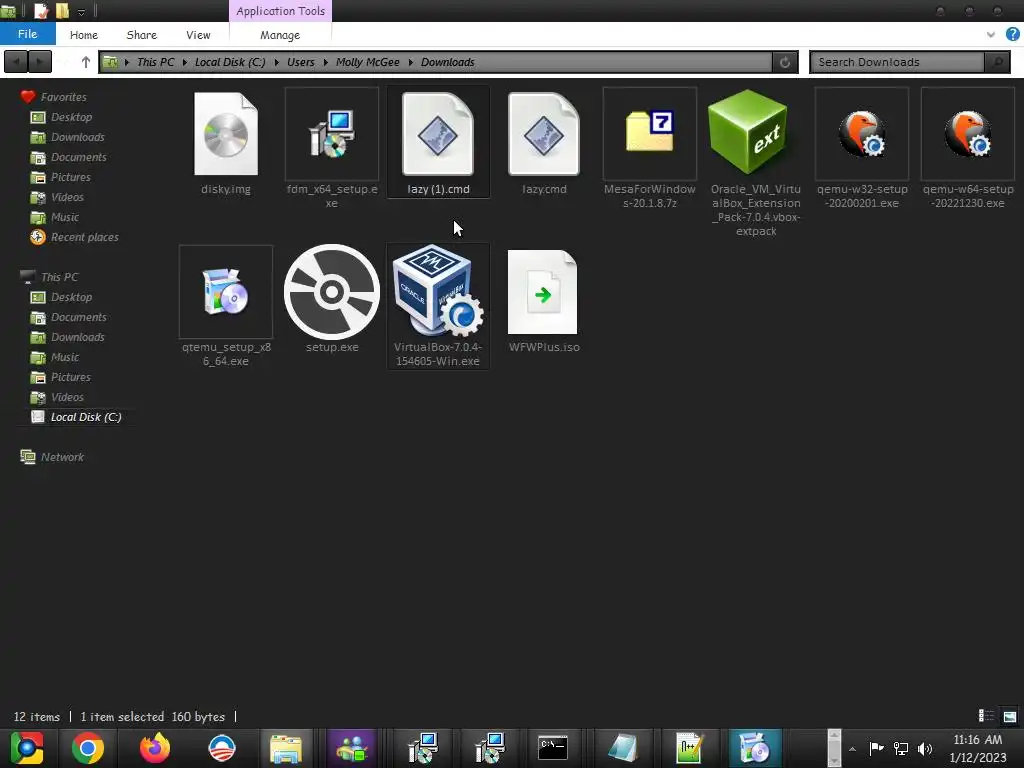The height and width of the screenshot is (768, 1024).
Task: Open Recent places in Favorites
Action: pyautogui.click(x=85, y=237)
